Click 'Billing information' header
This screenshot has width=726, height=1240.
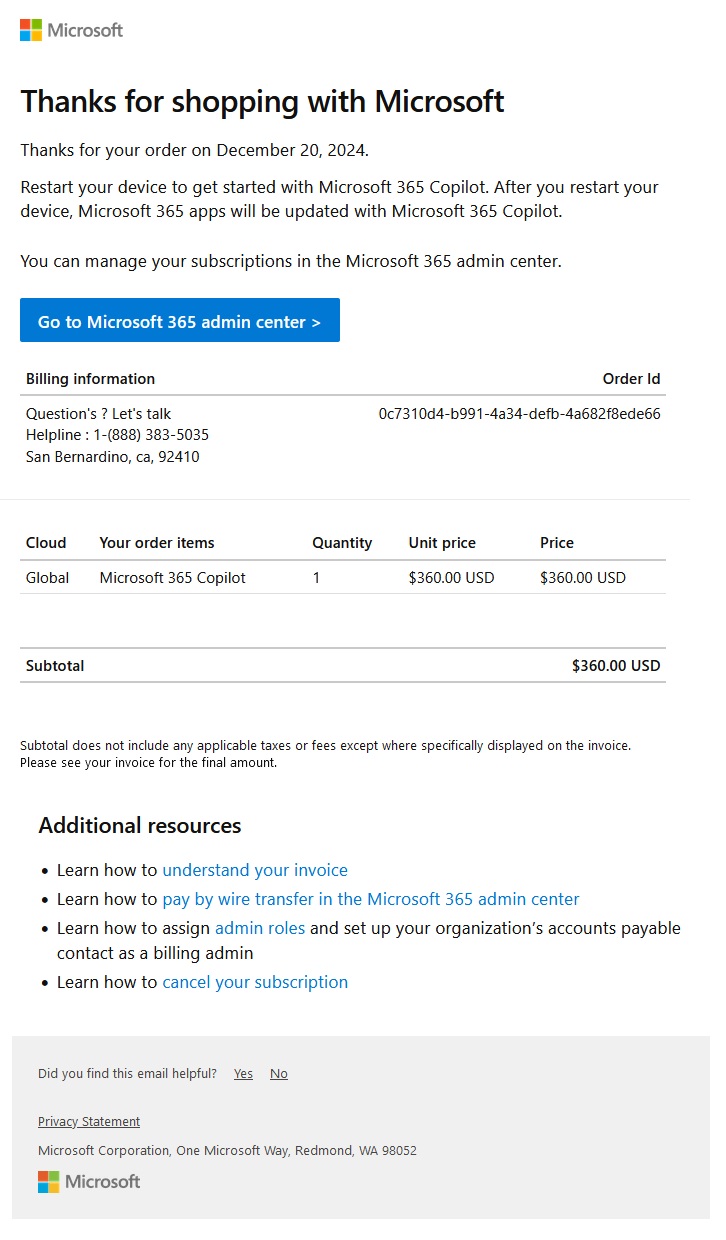tap(90, 378)
